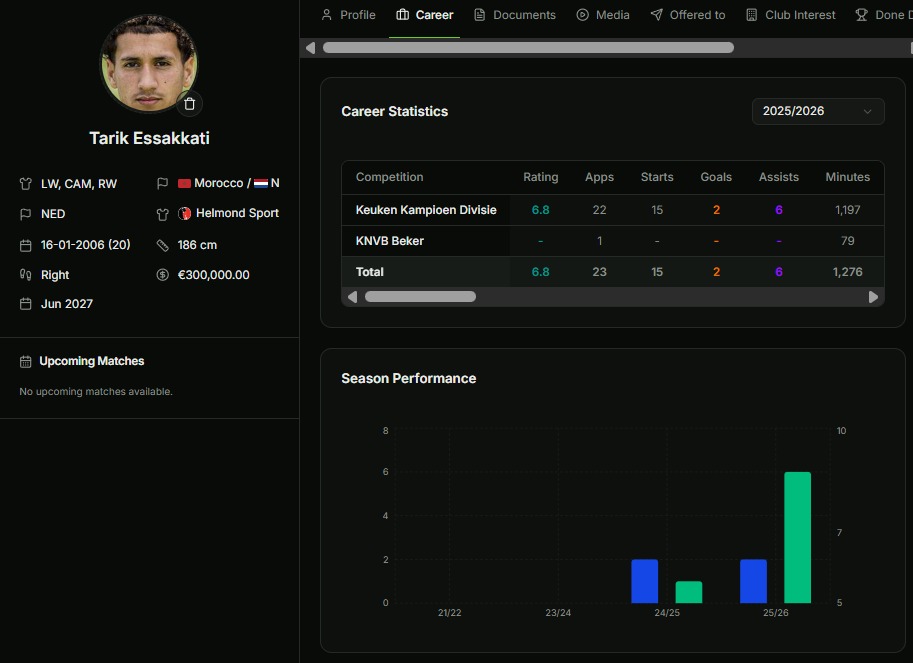Viewport: 913px width, 663px height.
Task: Click the footprint icon beside Right
Action: coord(26,275)
